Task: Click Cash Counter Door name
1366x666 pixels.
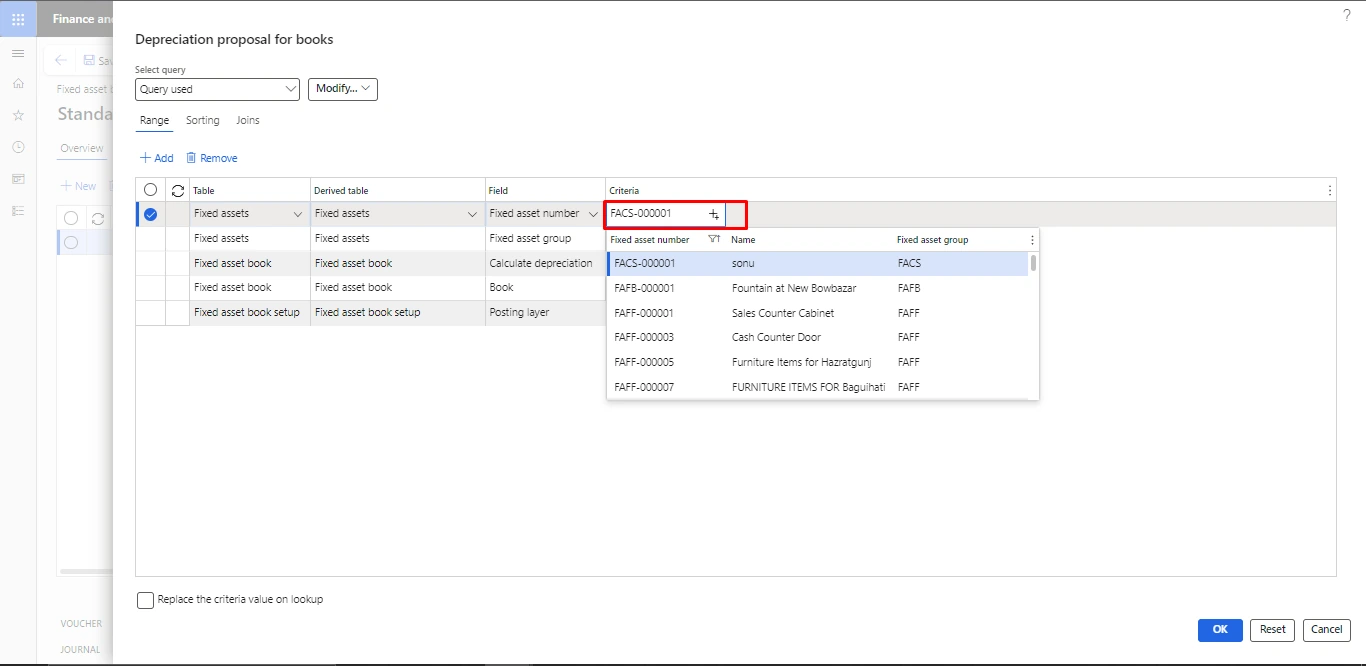Action: 776,337
